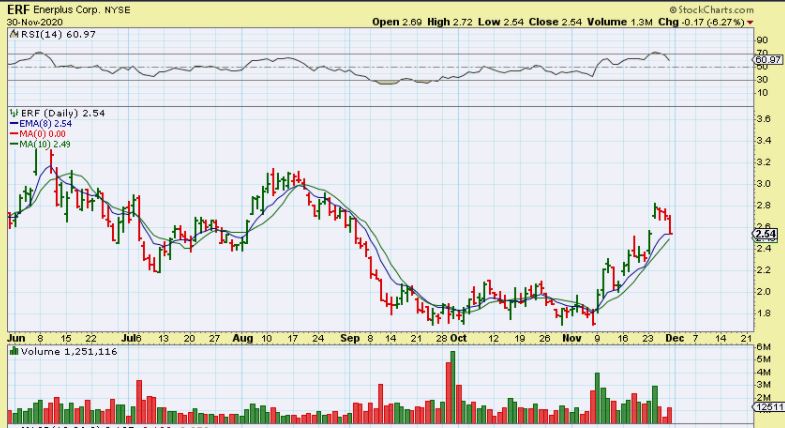The image size is (785, 428).
Task: Click the 30-Nov-2020 date label
Action: (x=35, y=22)
